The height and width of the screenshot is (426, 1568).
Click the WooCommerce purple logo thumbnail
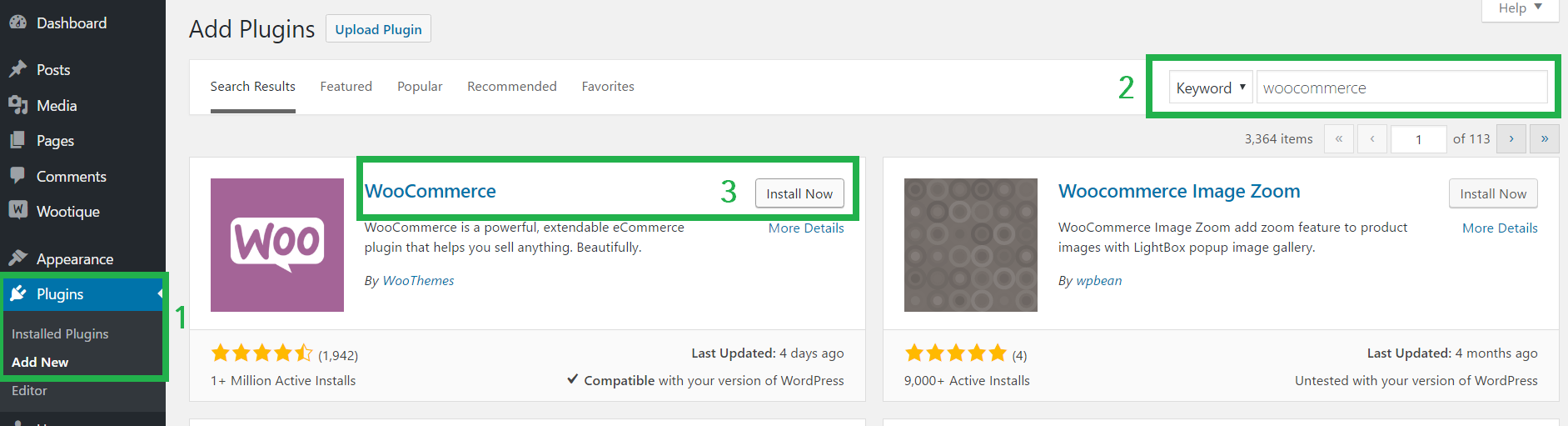[277, 245]
